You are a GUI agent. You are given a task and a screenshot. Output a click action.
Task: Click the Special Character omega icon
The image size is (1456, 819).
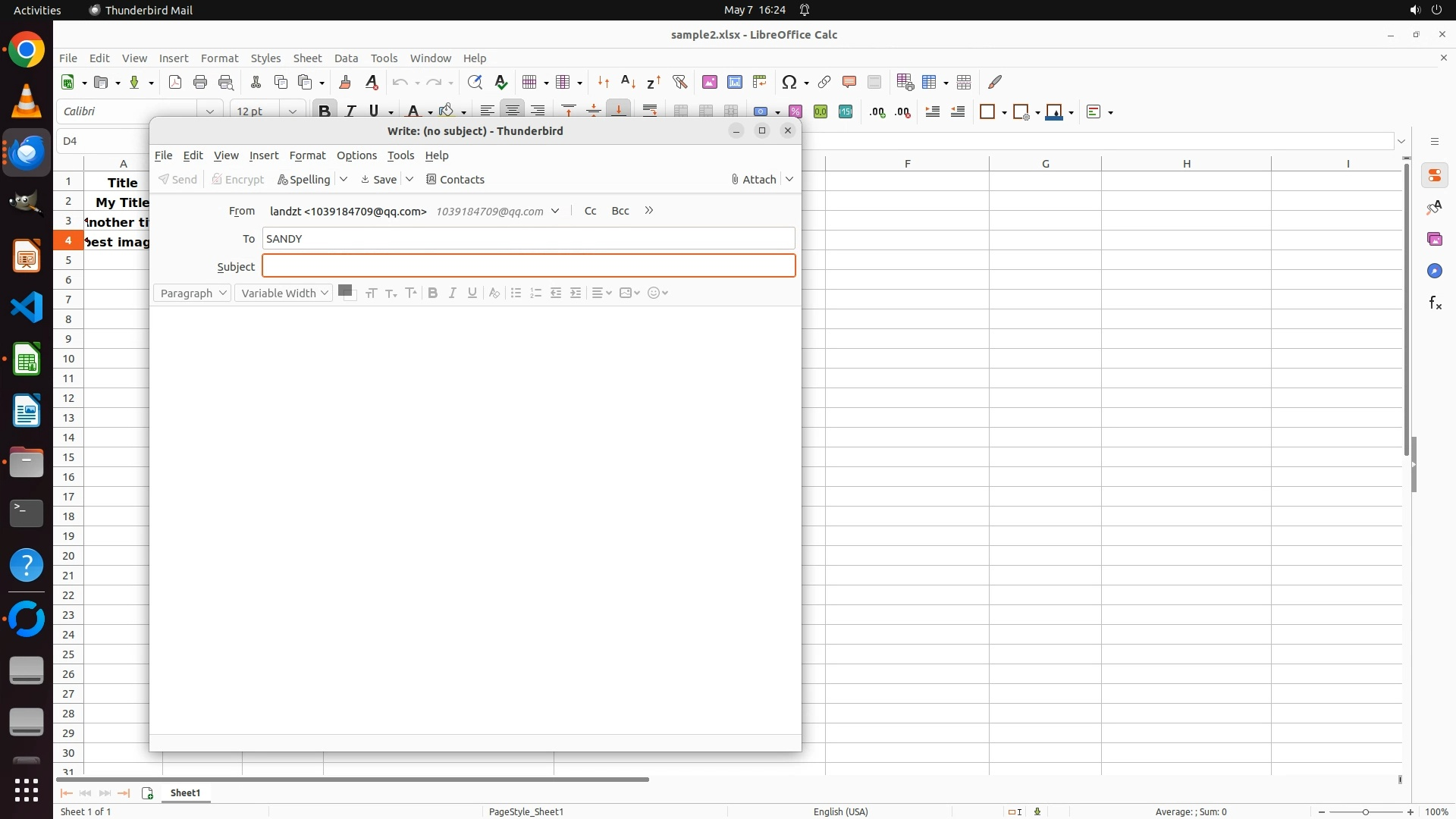[x=789, y=83]
